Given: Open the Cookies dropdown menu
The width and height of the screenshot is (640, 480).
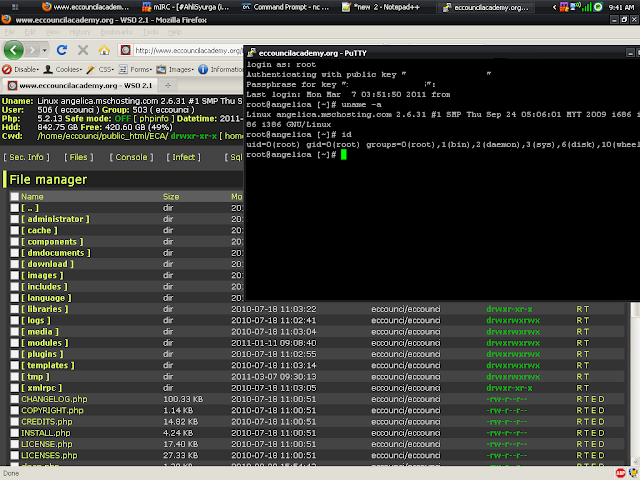Looking at the screenshot, I should point(68,70).
